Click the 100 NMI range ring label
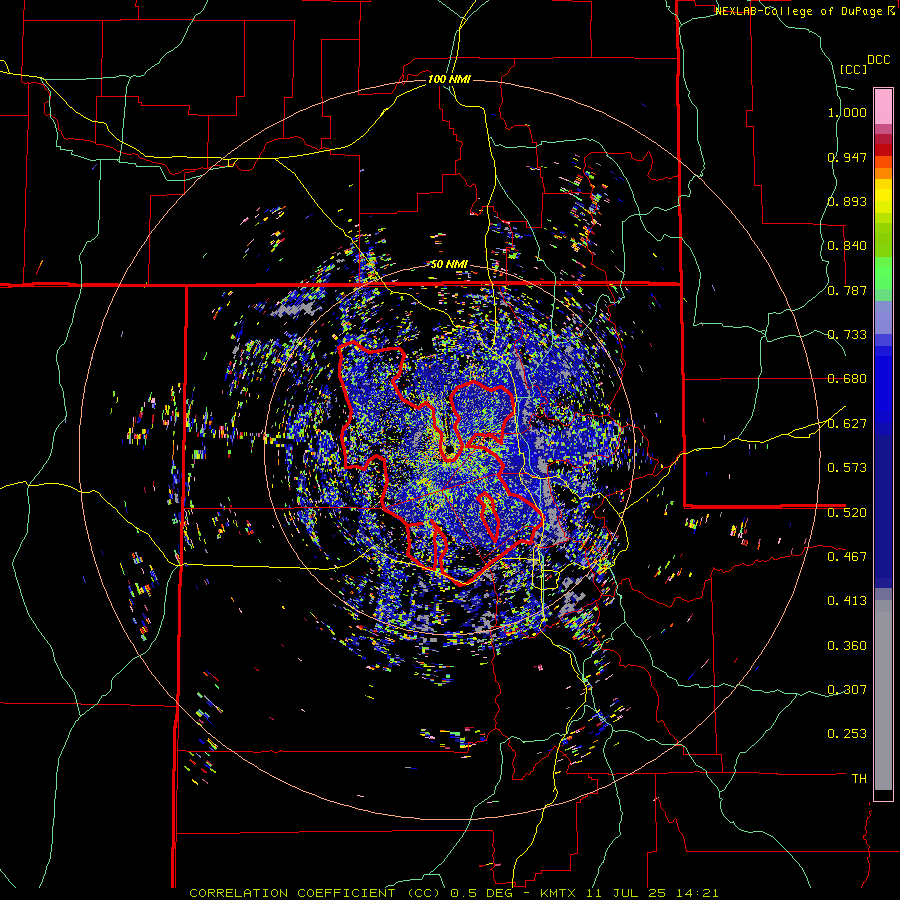 [449, 79]
